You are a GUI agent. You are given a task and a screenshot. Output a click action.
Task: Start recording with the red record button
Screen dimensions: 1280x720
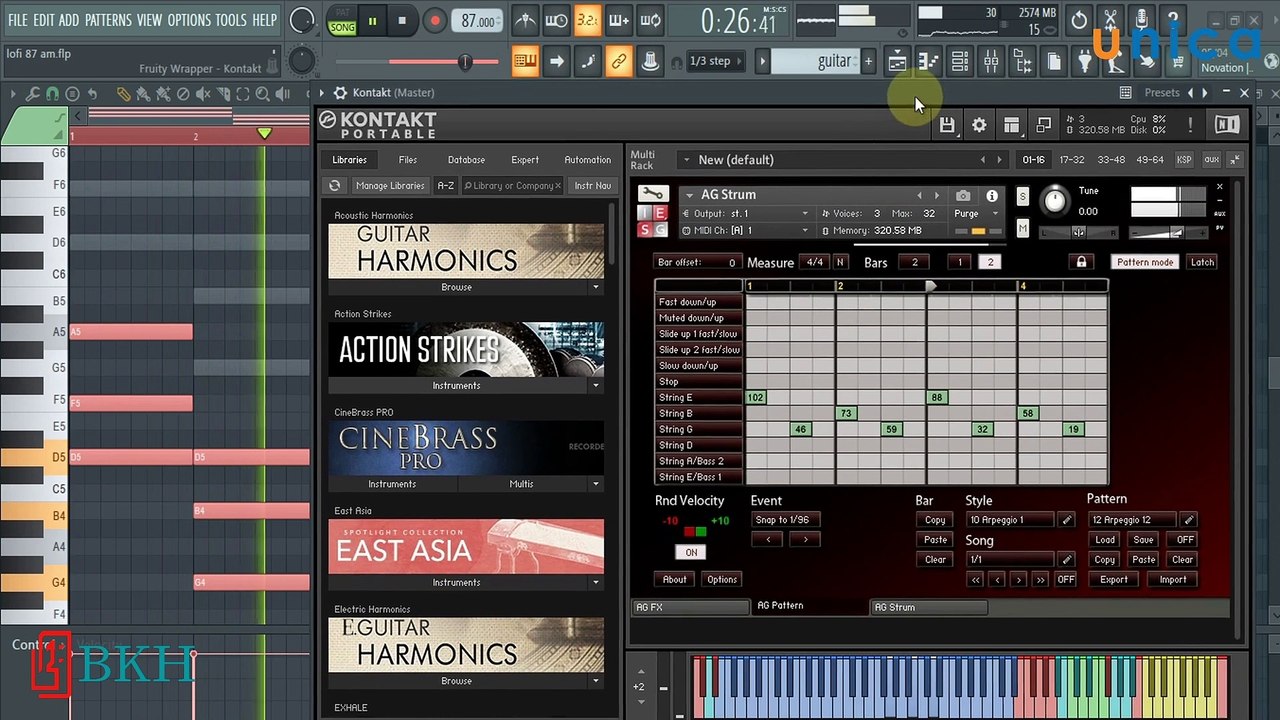pos(434,21)
